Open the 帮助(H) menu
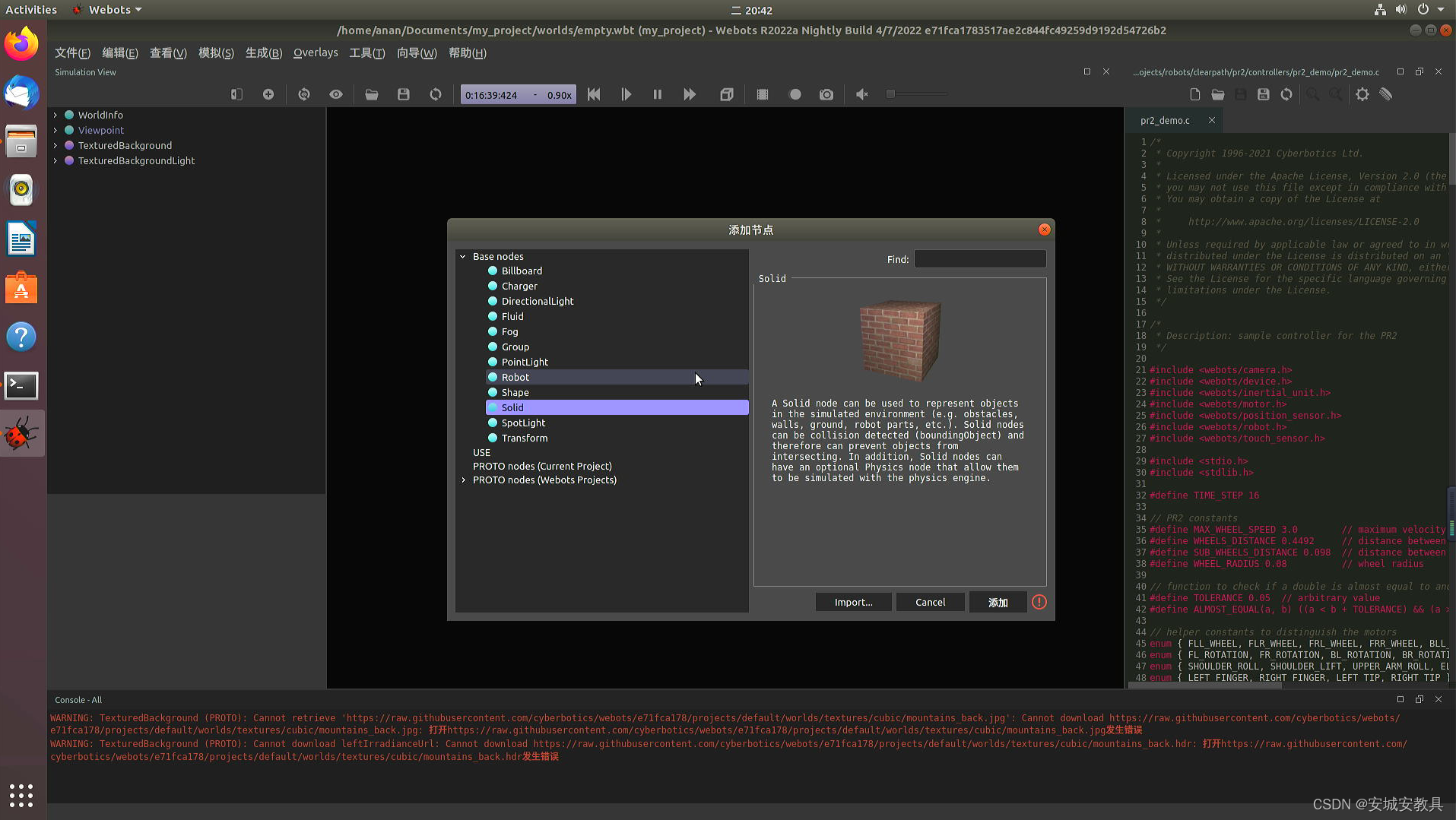1456x820 pixels. (468, 52)
